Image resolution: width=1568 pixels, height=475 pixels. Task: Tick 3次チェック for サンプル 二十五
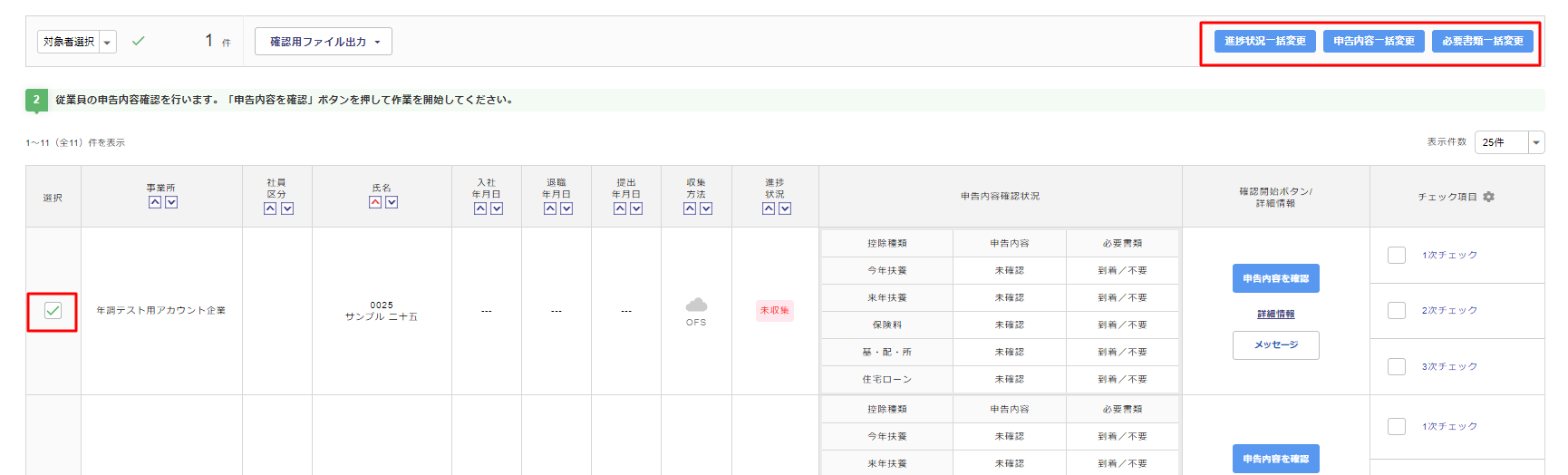pyautogui.click(x=1397, y=366)
